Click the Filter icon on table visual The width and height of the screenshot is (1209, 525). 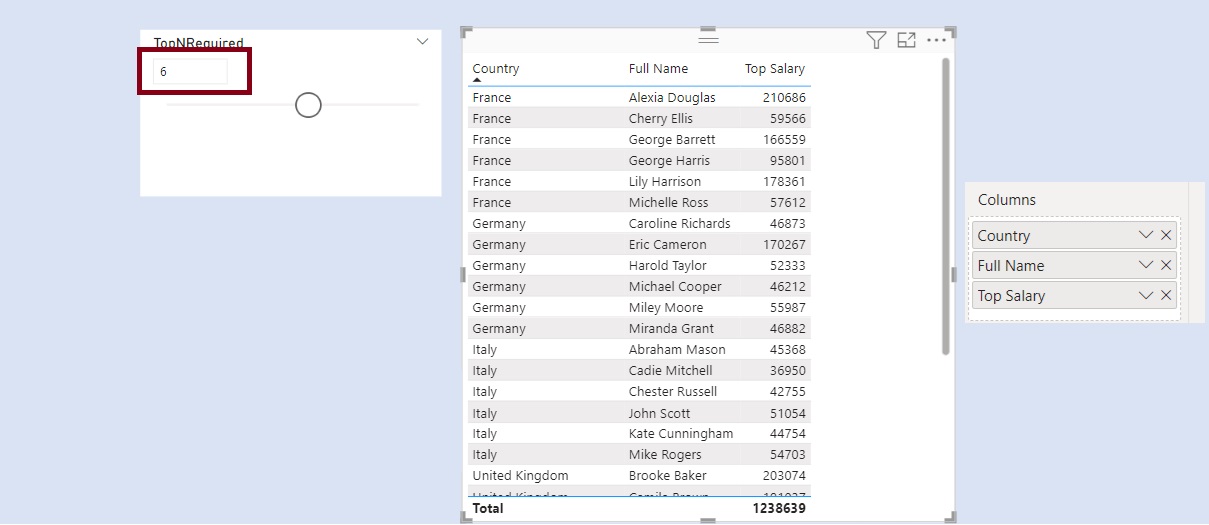(876, 40)
